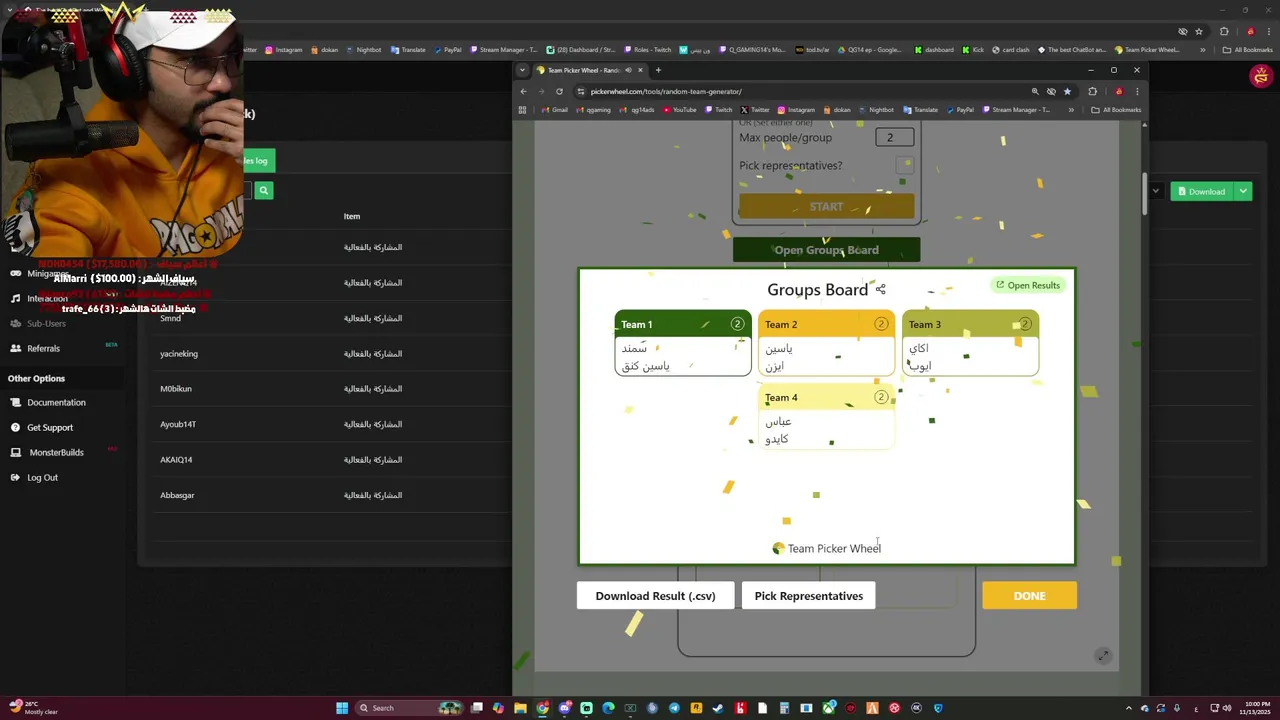Select the Abbasgar row in the back window

[x=330, y=495]
